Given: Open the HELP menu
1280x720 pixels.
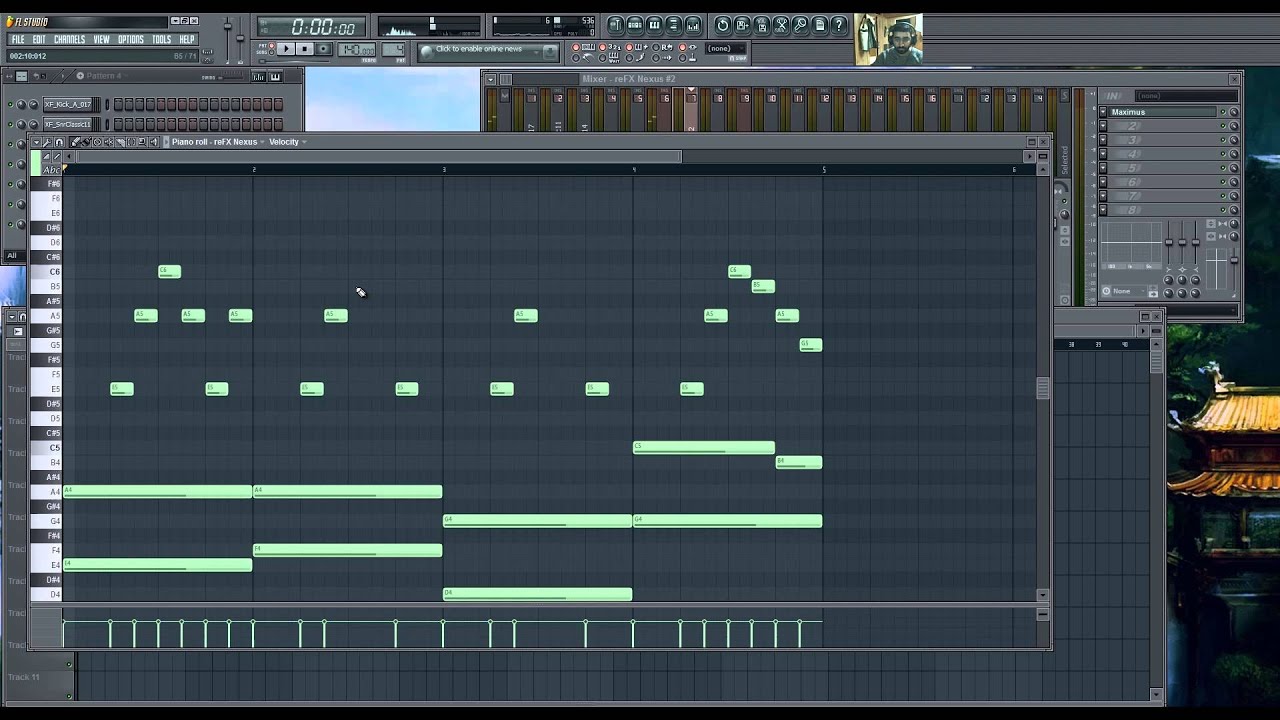Looking at the screenshot, I should (x=187, y=40).
